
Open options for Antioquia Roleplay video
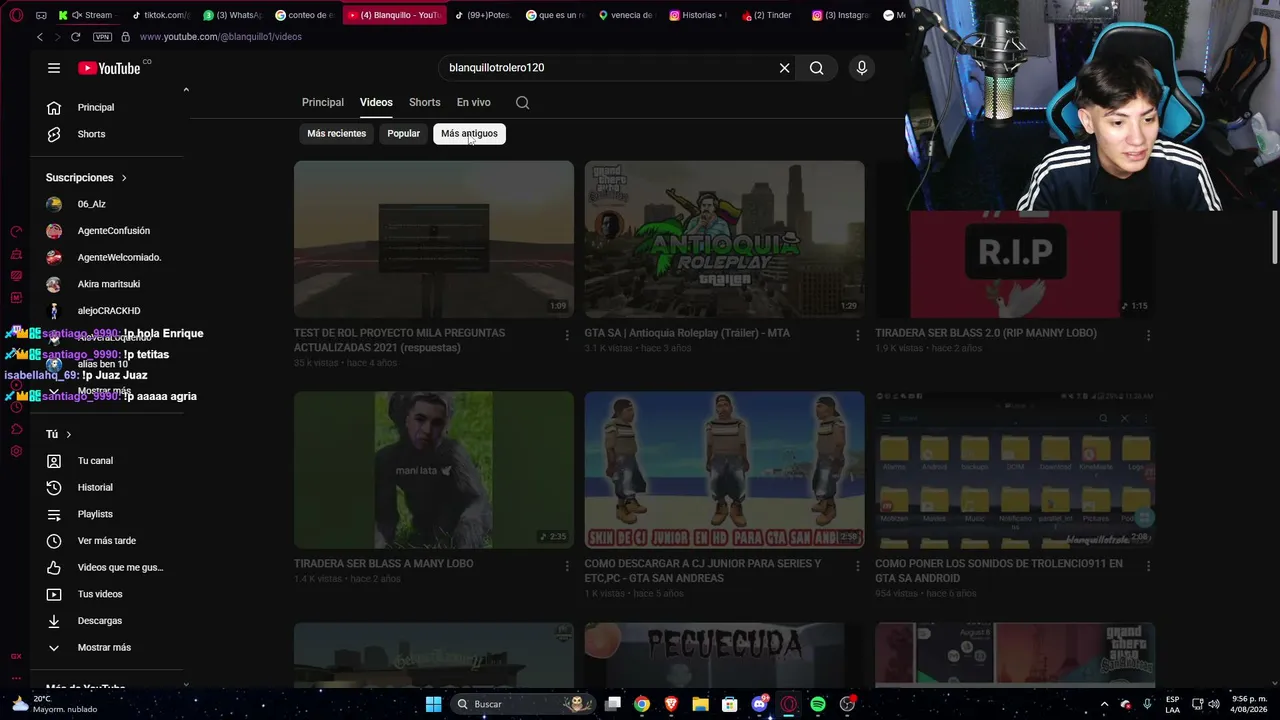click(857, 335)
